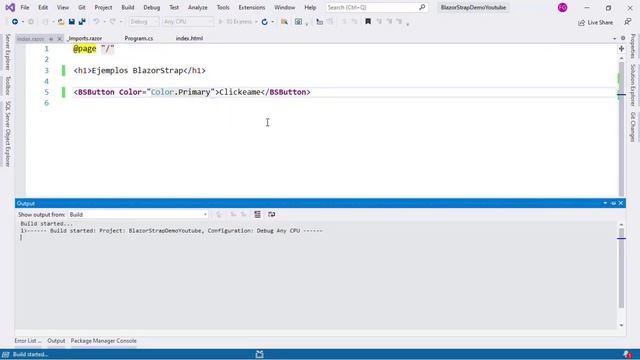Open the Package Manager Console tab

pos(104,340)
